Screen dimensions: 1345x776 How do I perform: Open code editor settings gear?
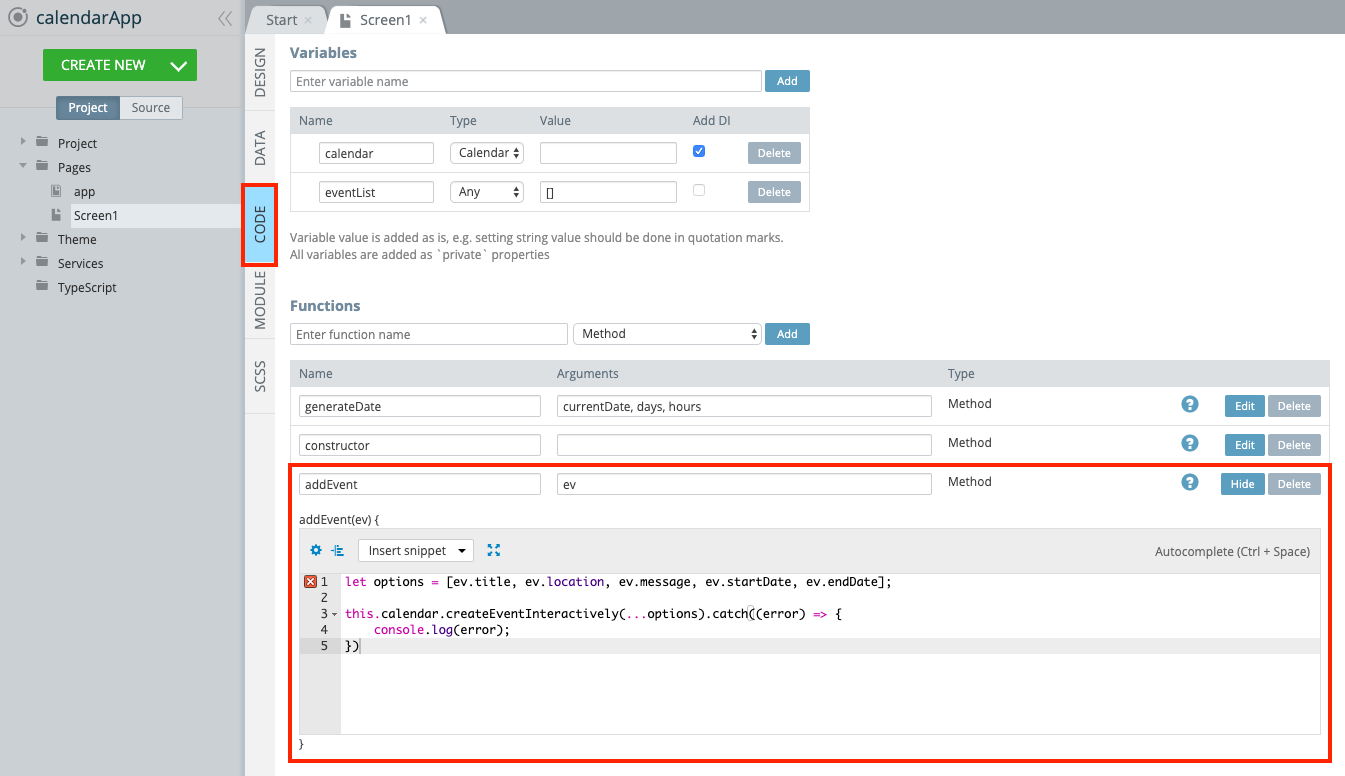(x=316, y=550)
